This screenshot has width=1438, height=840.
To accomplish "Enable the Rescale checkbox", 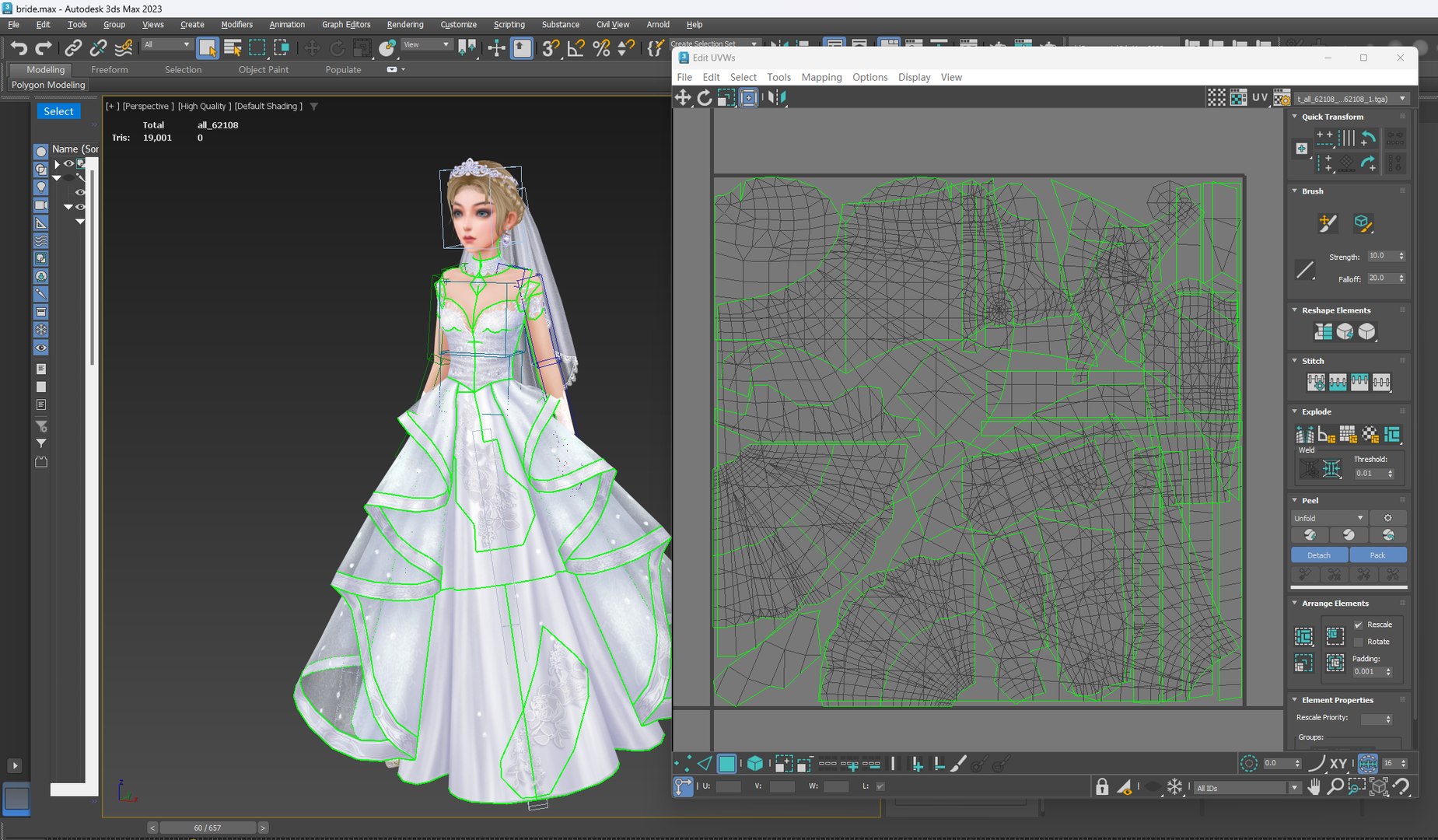I will coord(1358,625).
